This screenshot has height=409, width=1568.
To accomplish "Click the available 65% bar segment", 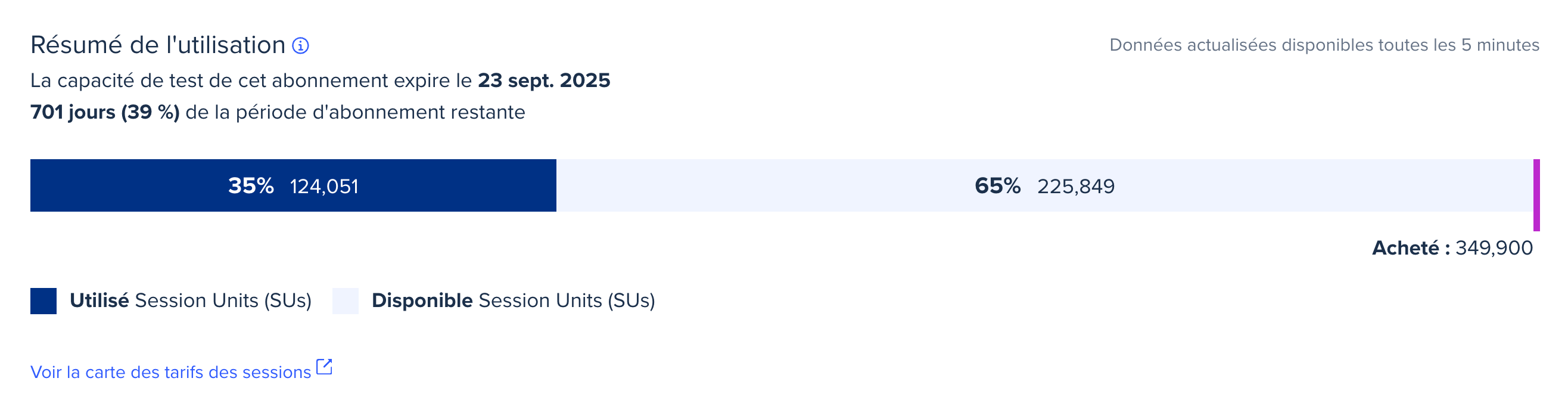I will pyautogui.click(x=1044, y=186).
